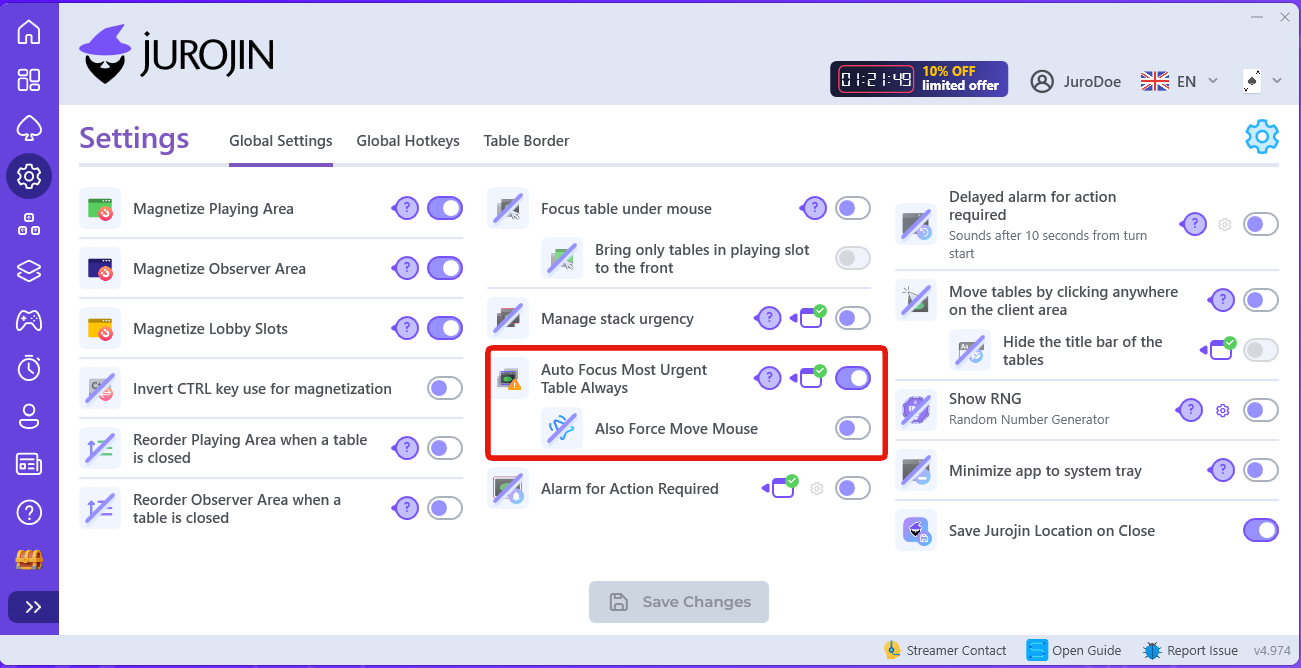Click help icon for Magnetize Playing Area
Image resolution: width=1301 pixels, height=668 pixels.
tap(406, 208)
